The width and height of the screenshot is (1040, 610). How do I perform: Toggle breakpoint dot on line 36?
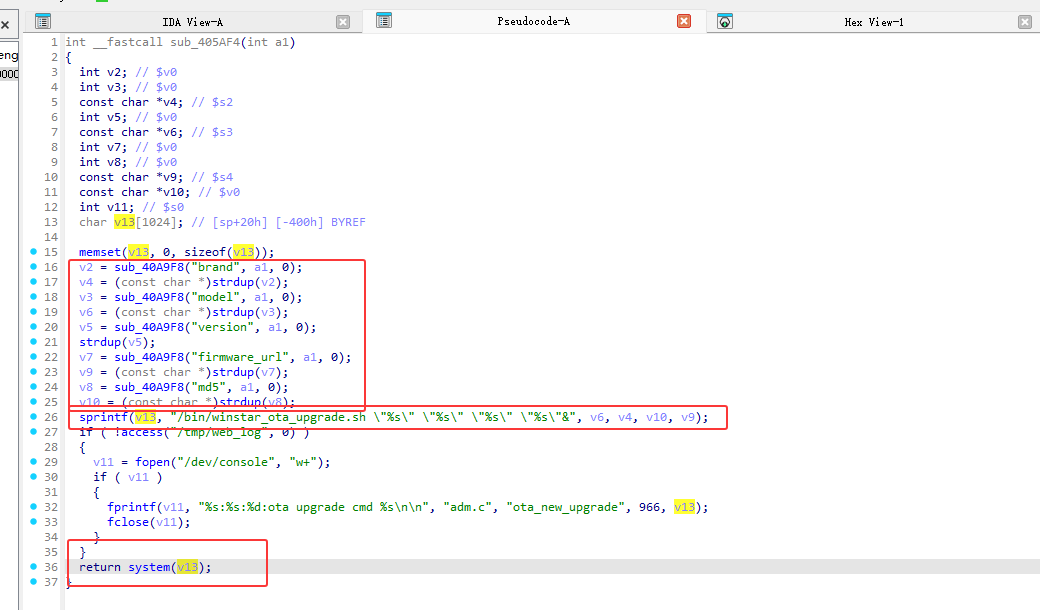35,567
